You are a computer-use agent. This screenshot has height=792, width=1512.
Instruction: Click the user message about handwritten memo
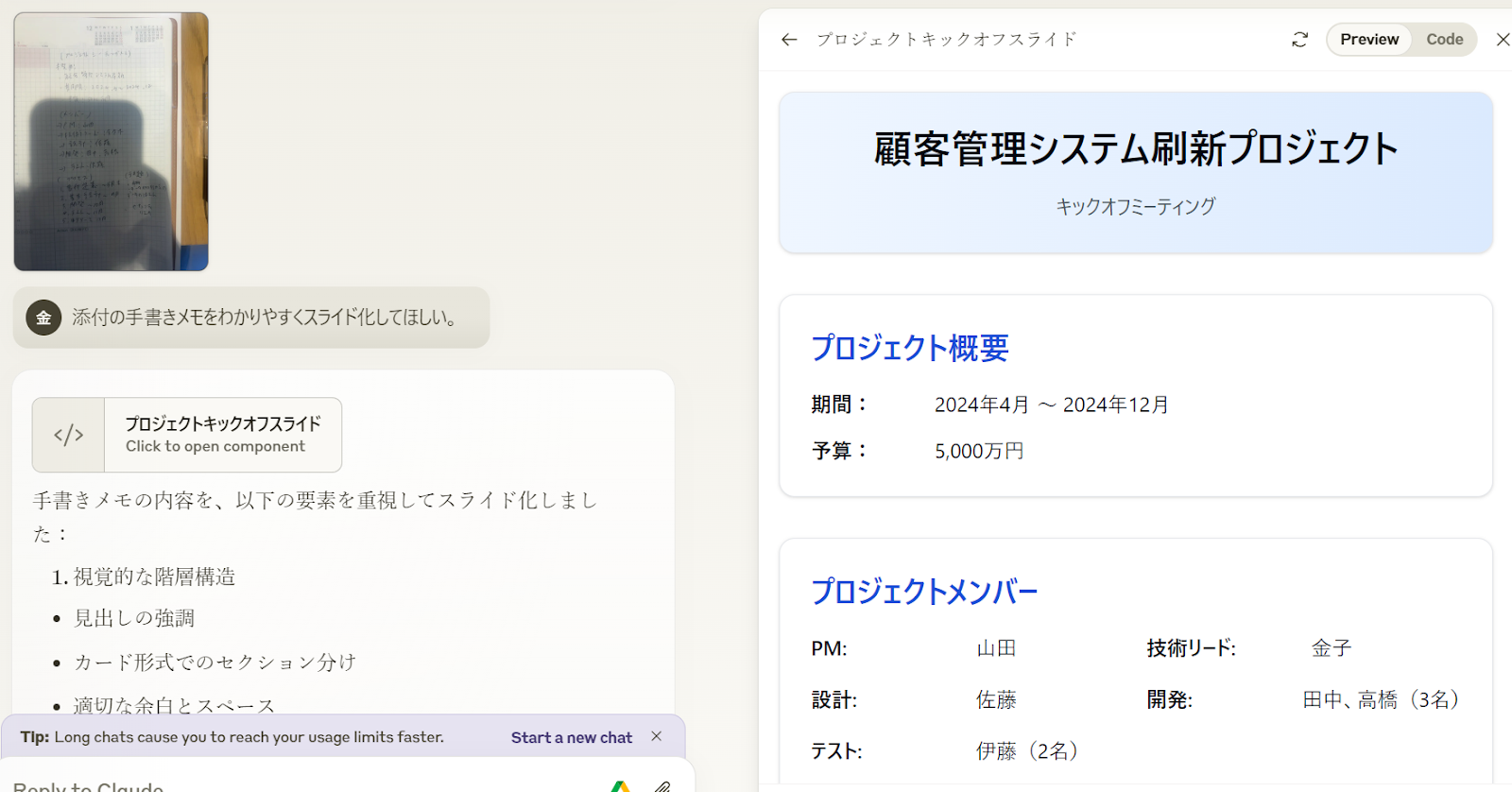point(265,318)
